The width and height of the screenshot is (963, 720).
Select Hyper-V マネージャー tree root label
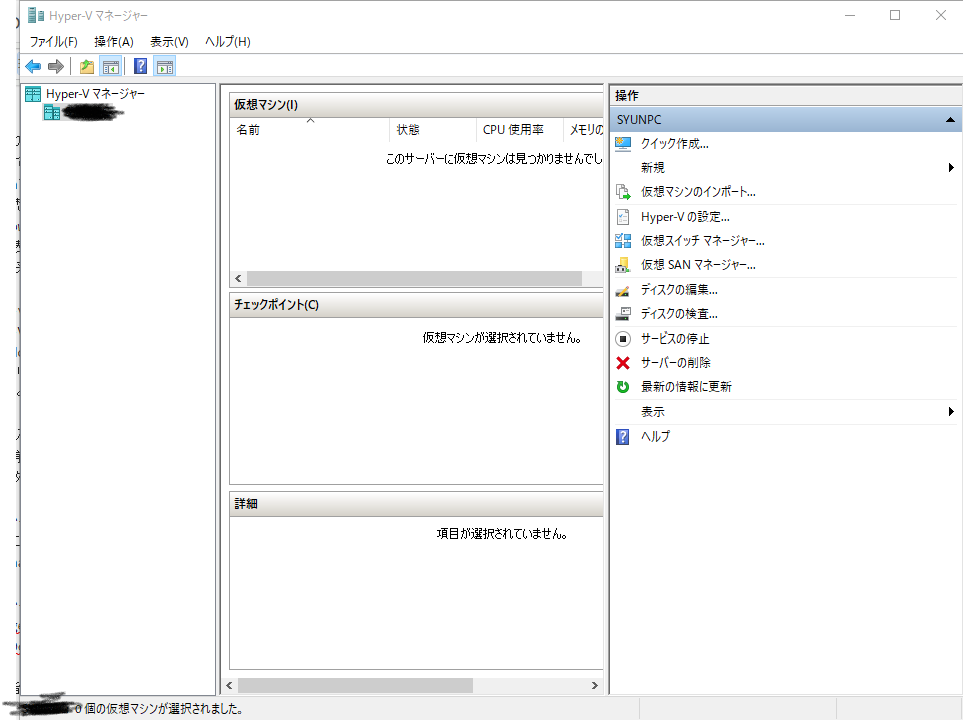click(x=95, y=94)
